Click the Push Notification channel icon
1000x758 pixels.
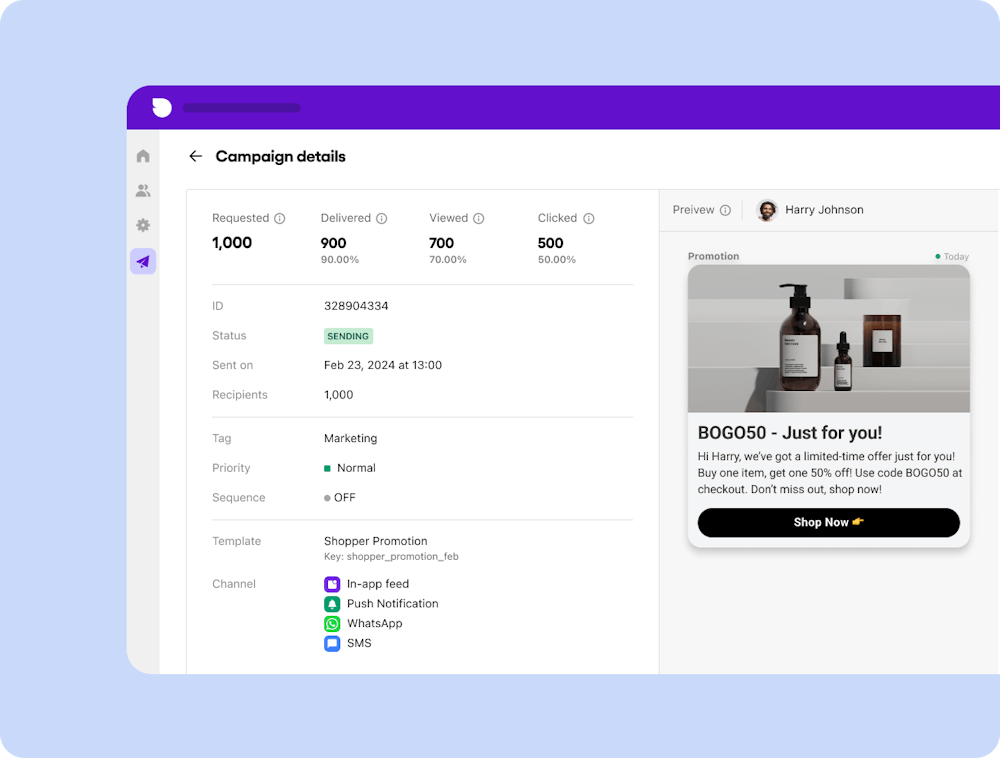pyautogui.click(x=332, y=603)
